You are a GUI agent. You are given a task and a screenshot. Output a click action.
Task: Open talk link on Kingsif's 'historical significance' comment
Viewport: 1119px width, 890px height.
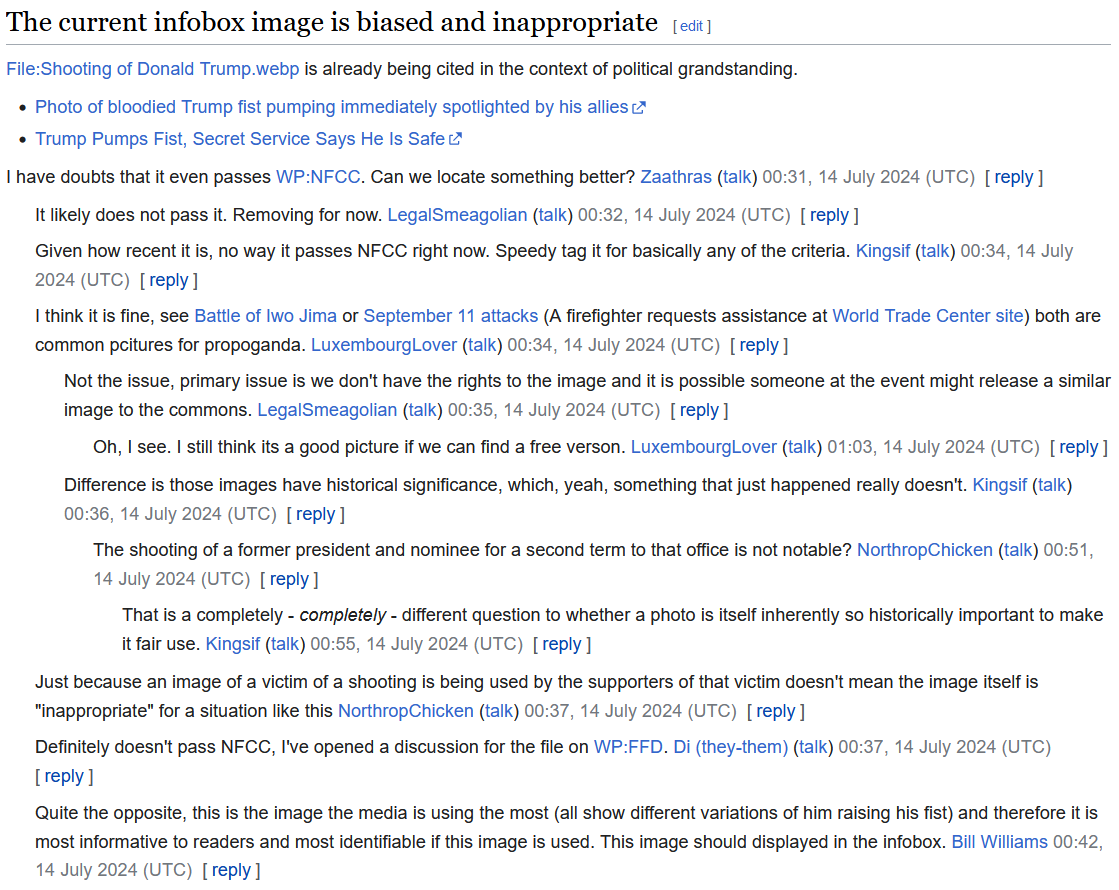[x=1052, y=485]
